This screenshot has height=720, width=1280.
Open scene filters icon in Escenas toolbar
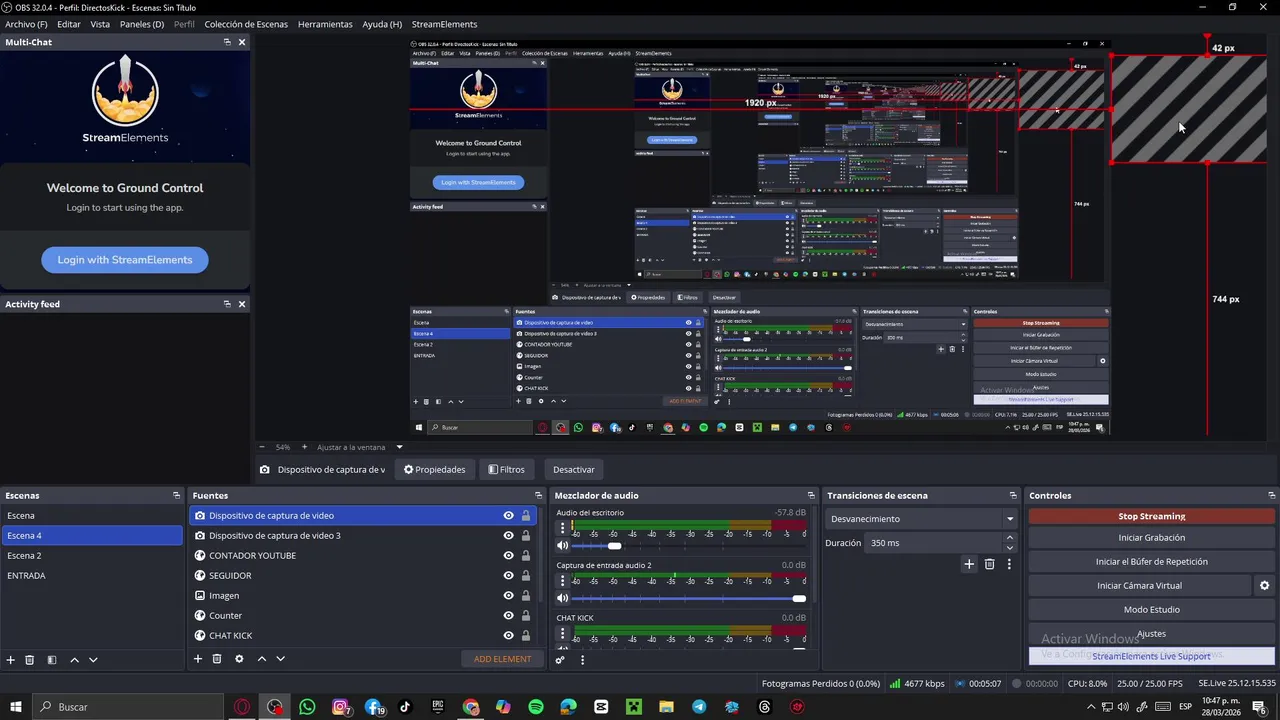tap(52, 660)
